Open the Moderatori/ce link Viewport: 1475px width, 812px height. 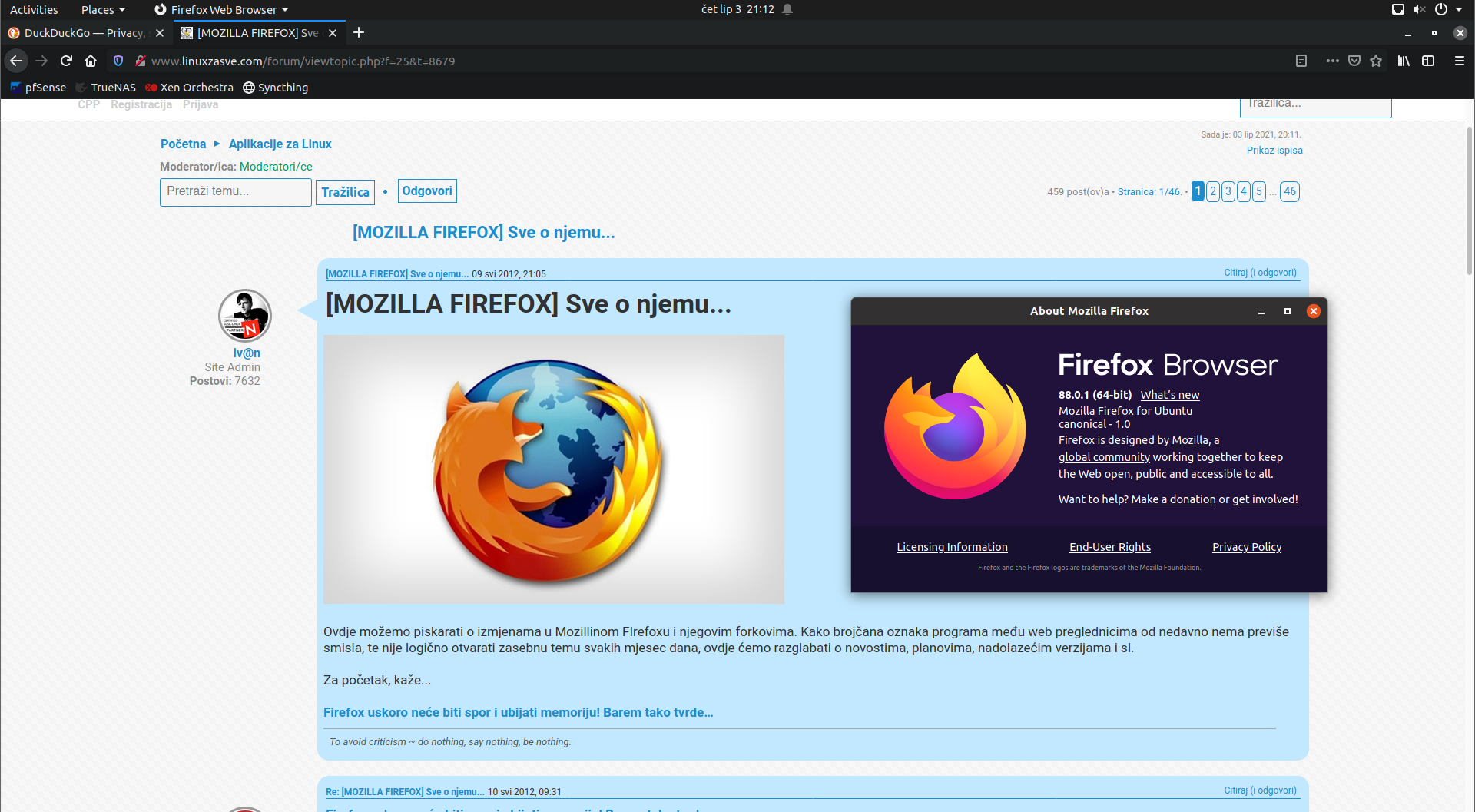coord(276,167)
